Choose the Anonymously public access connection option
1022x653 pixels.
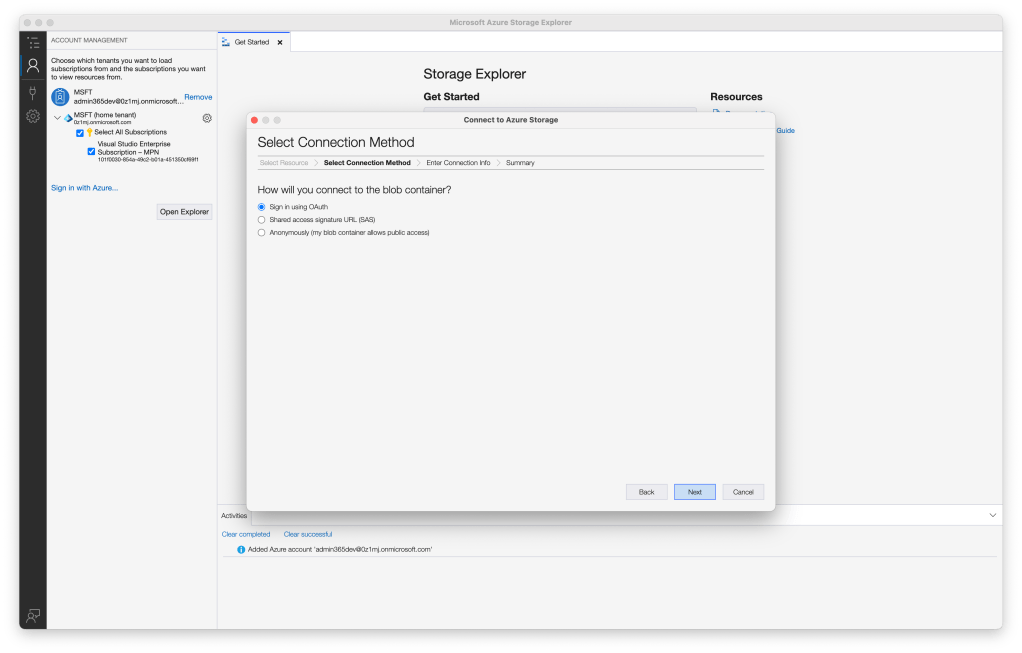pos(261,232)
